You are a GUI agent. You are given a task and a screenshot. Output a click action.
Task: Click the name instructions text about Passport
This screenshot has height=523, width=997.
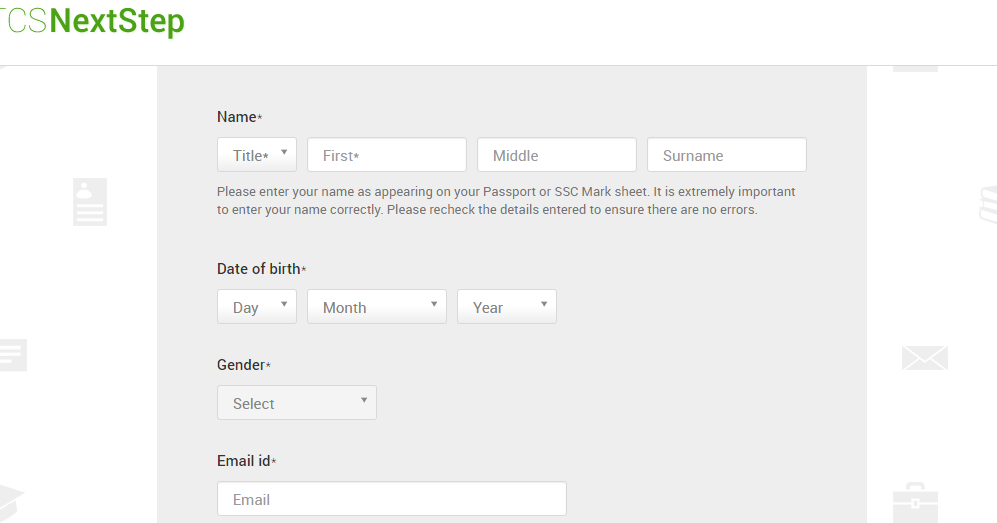[x=506, y=200]
